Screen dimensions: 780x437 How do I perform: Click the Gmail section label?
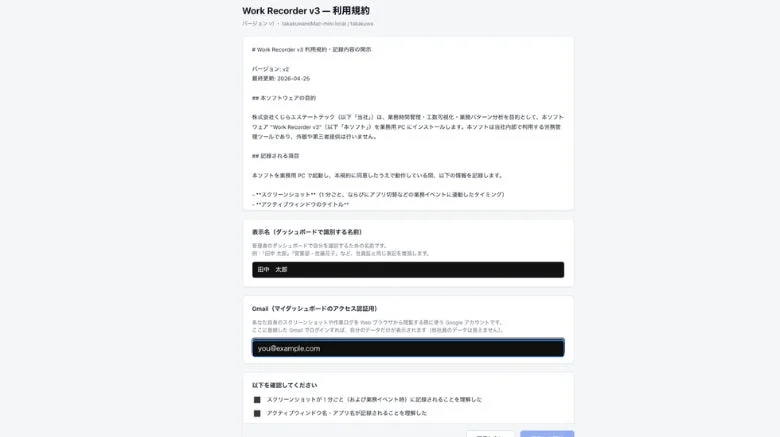tap(314, 309)
